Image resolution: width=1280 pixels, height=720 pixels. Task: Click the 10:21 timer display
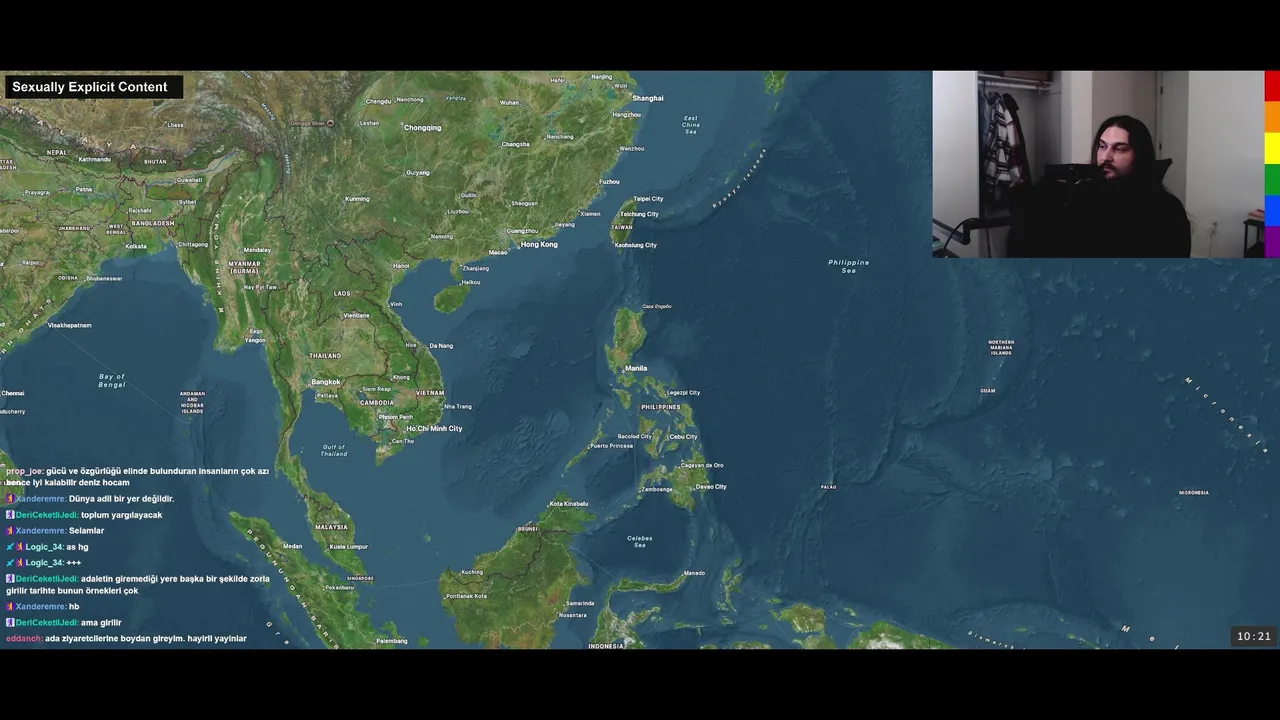(1254, 636)
